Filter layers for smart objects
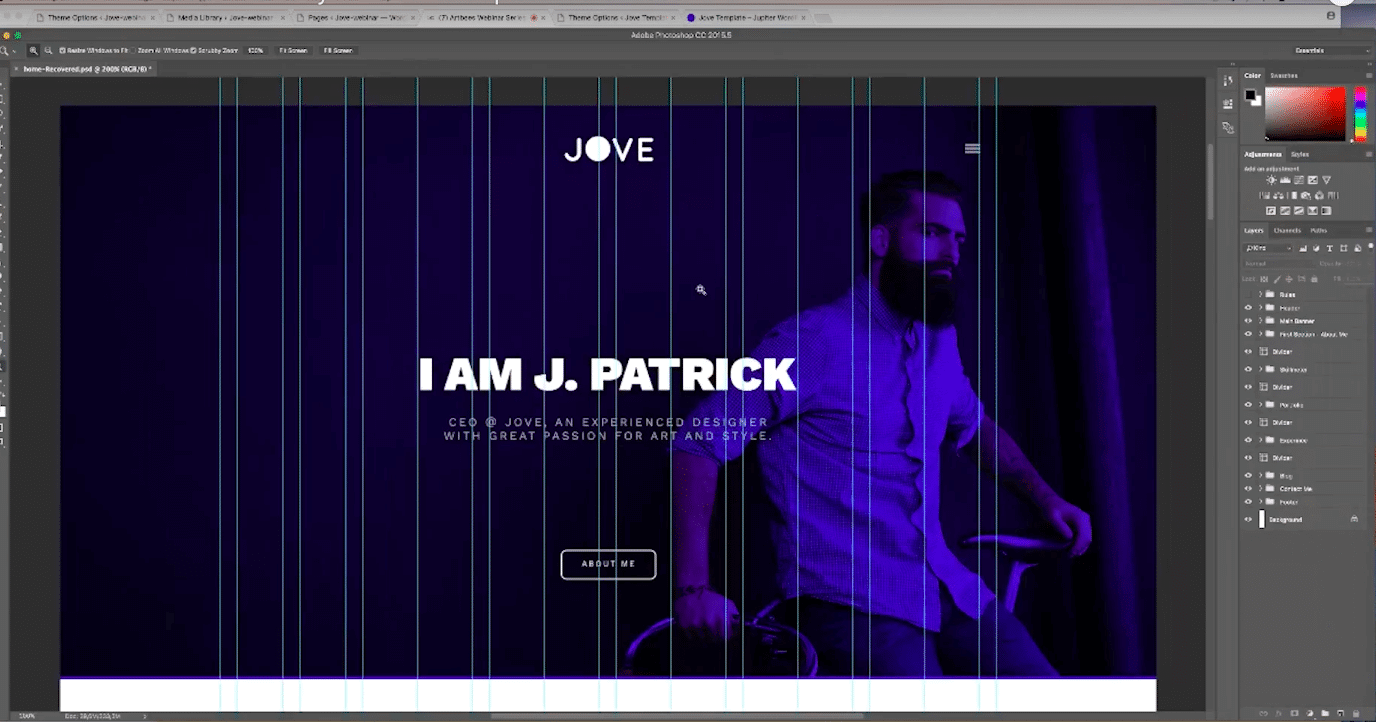 coord(1357,248)
